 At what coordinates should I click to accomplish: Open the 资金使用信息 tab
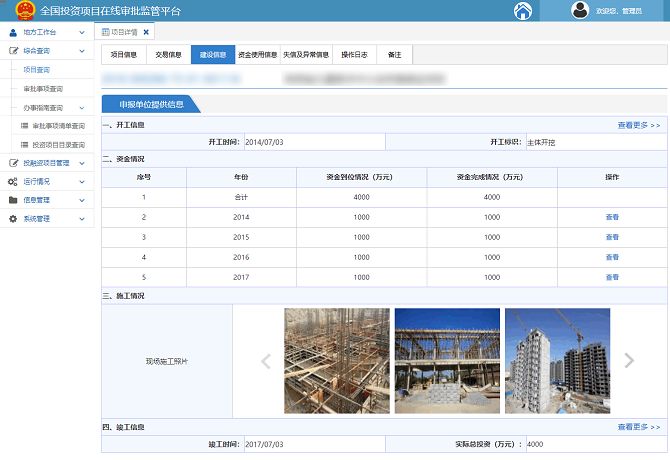point(257,55)
